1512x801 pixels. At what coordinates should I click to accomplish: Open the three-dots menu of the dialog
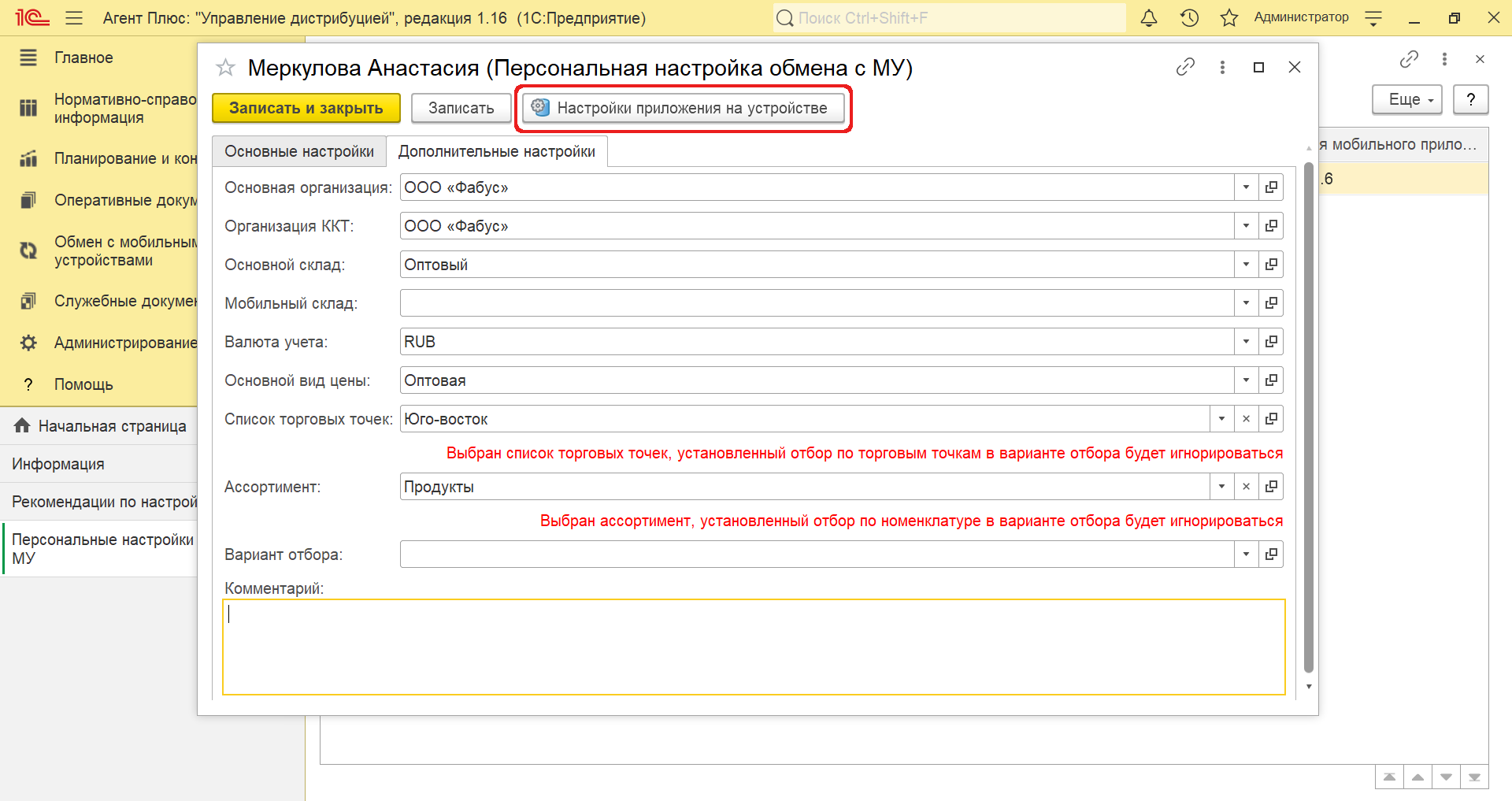click(x=1222, y=68)
